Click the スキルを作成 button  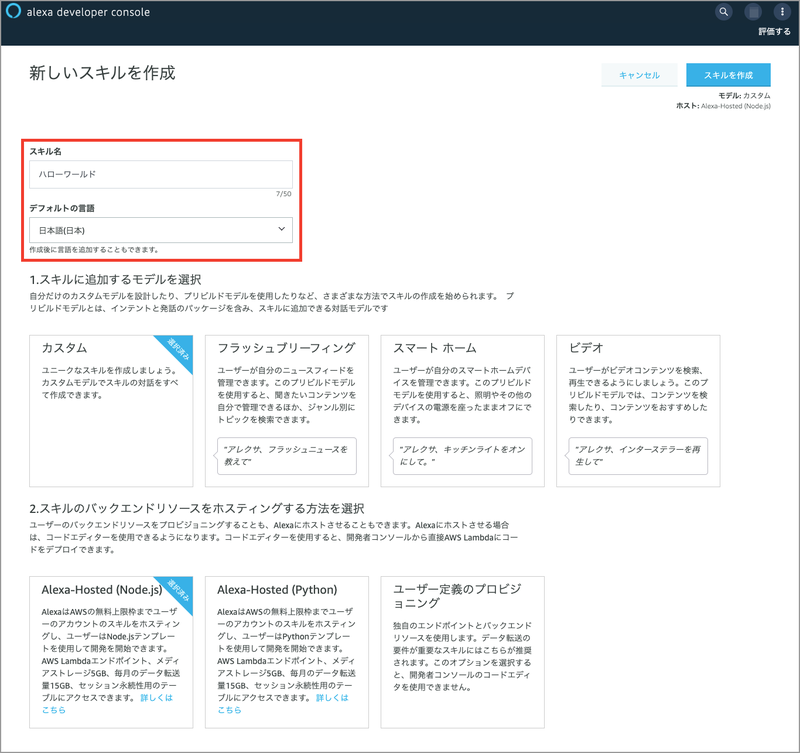tap(728, 75)
